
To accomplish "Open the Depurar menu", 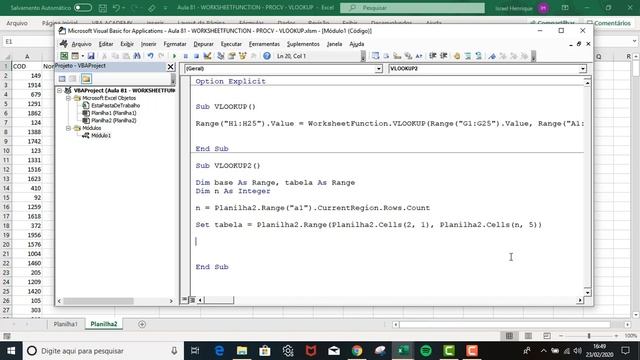I will pyautogui.click(x=203, y=44).
